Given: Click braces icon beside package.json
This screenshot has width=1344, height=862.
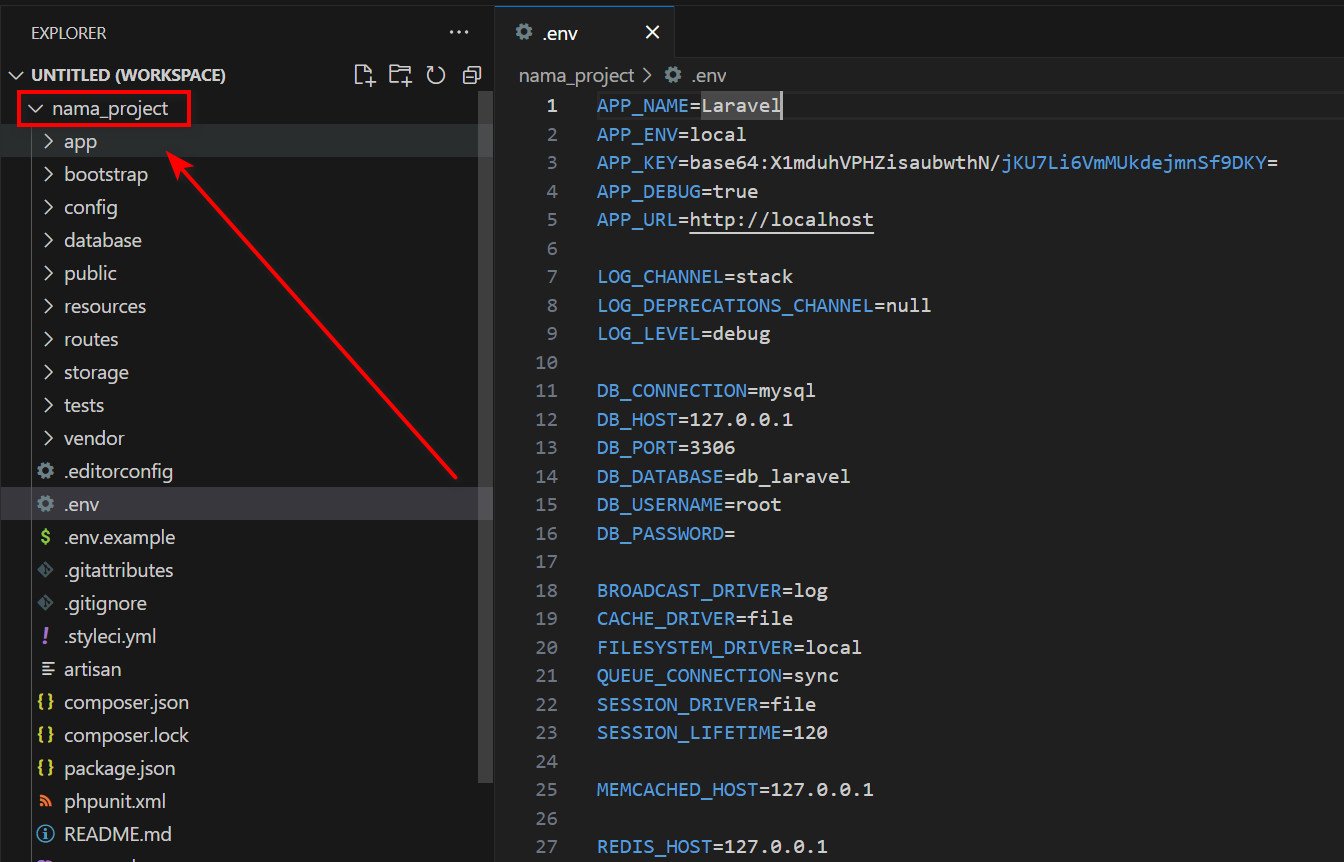Looking at the screenshot, I should tap(45, 768).
